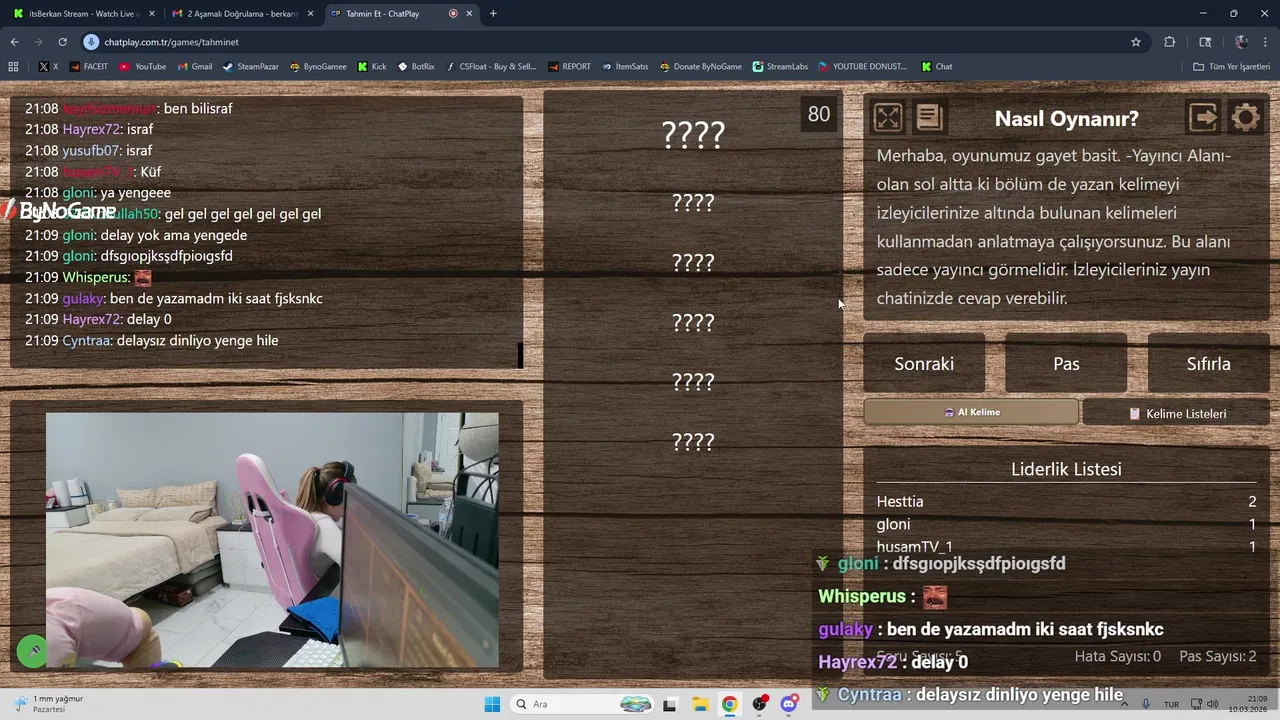Click the chat panel scrollbar handle
Viewport: 1280px width, 720px height.
pos(520,355)
